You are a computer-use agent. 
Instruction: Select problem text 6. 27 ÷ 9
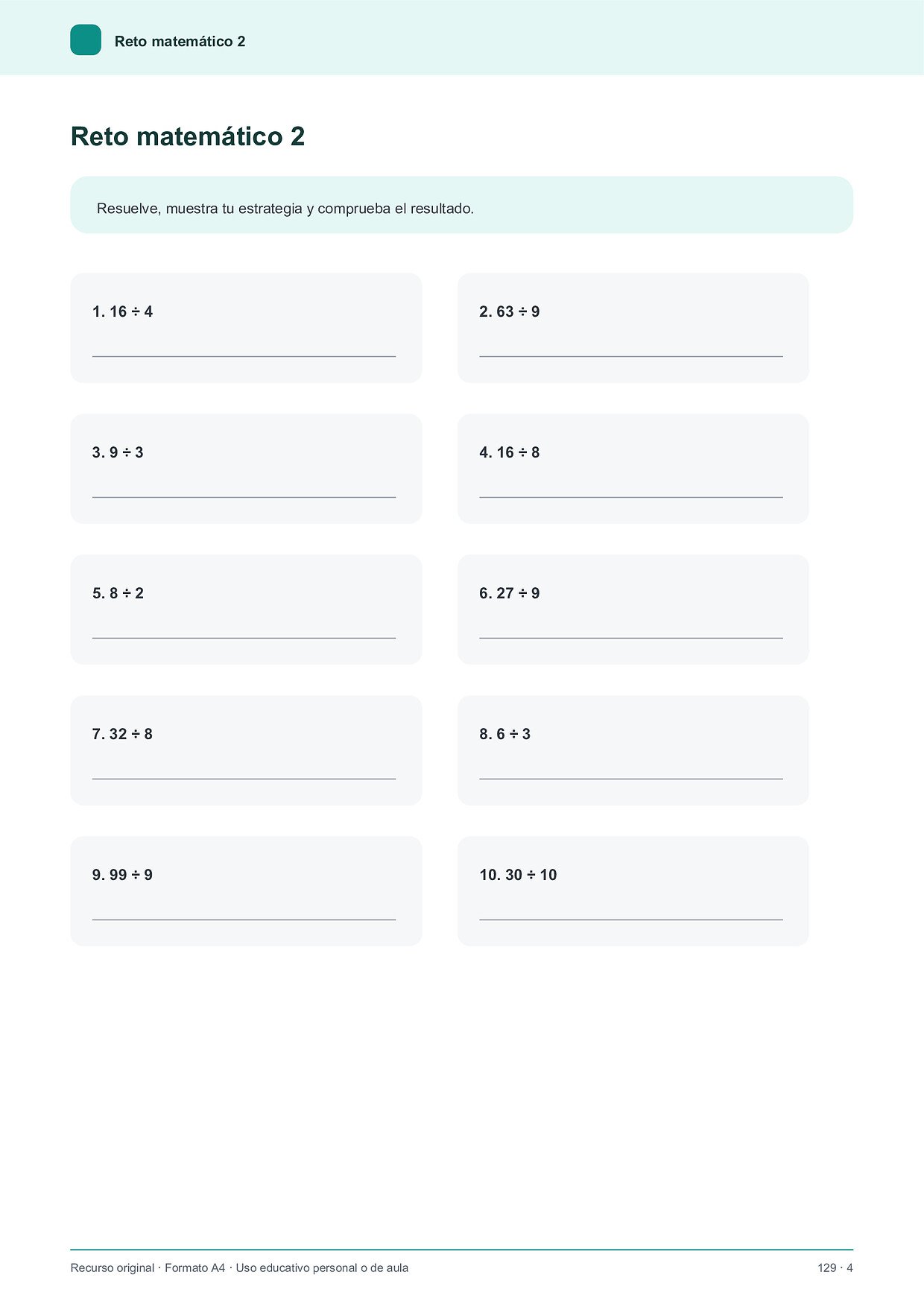509,593
